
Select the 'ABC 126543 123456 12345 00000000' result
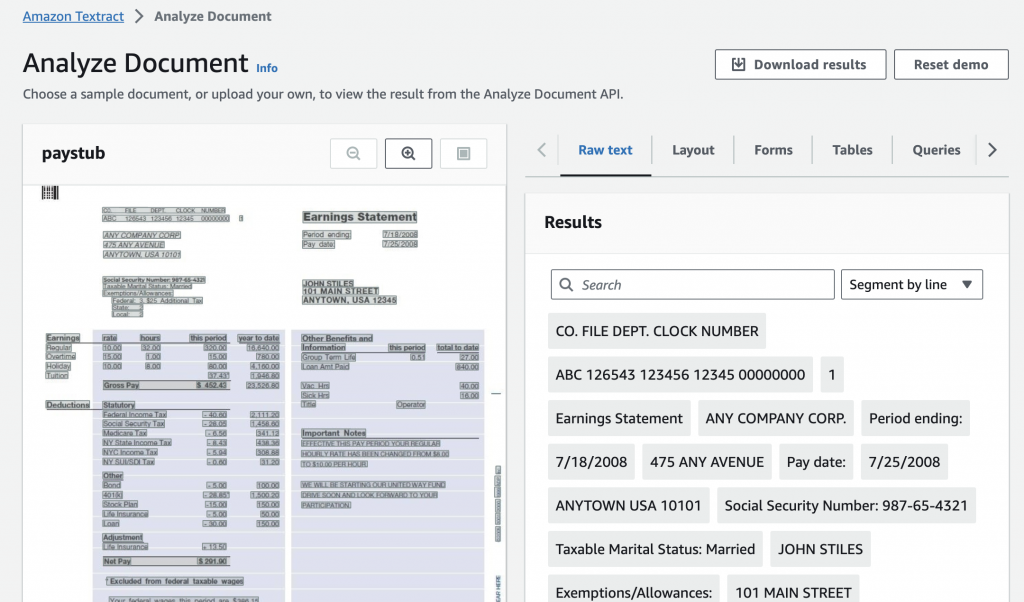point(680,375)
